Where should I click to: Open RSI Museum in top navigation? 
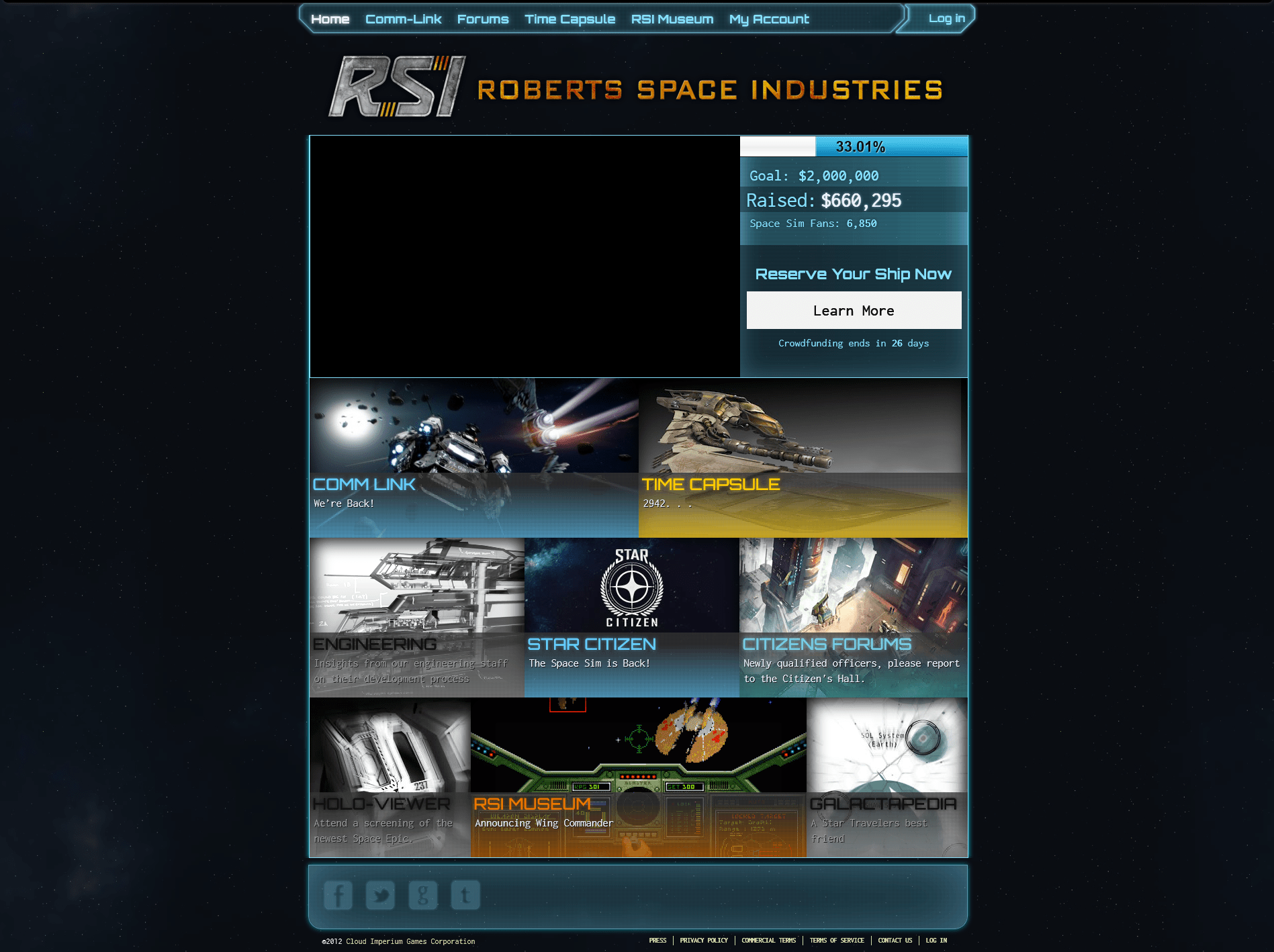coord(672,19)
